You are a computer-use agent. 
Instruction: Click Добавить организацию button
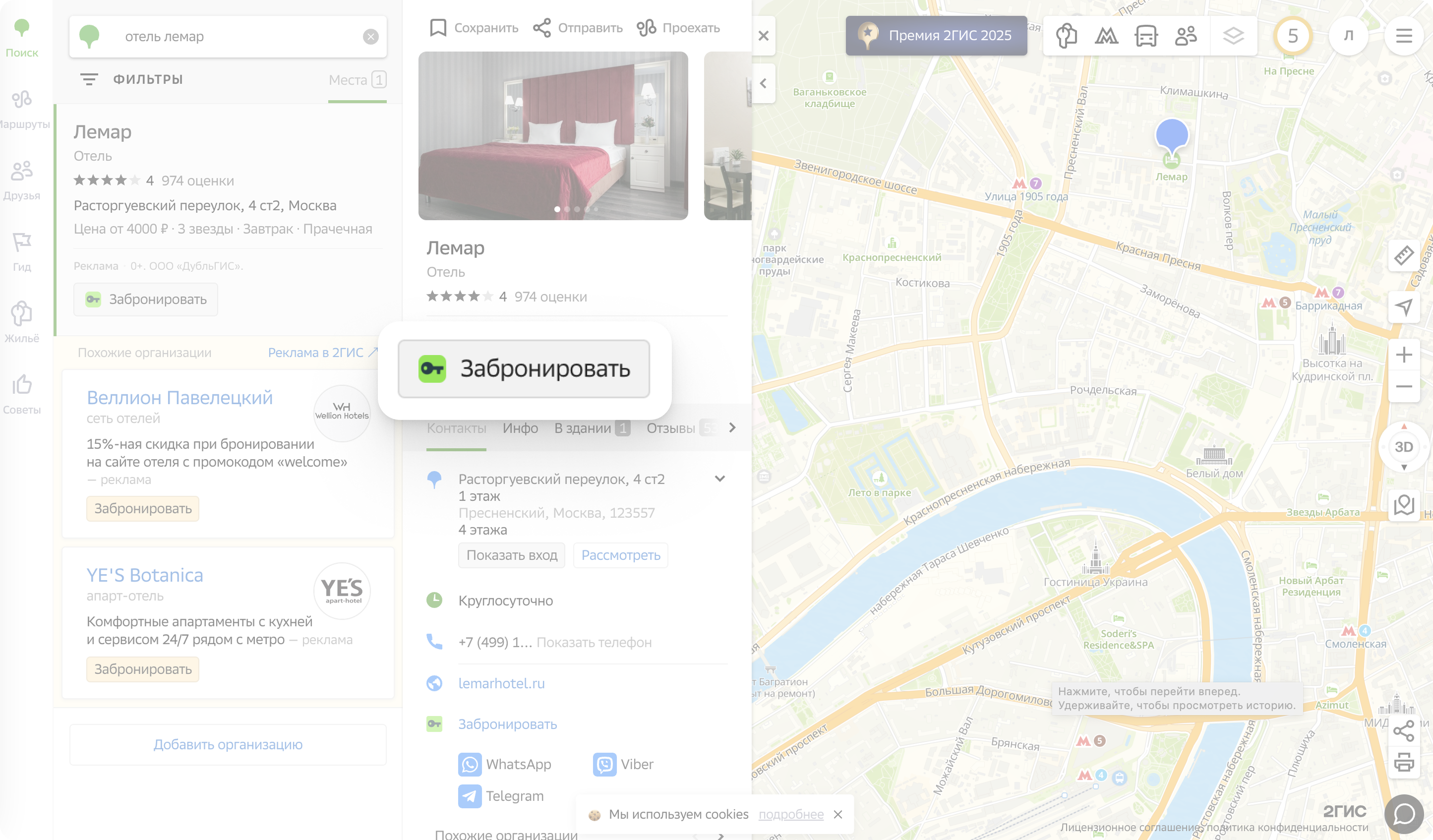coord(228,745)
